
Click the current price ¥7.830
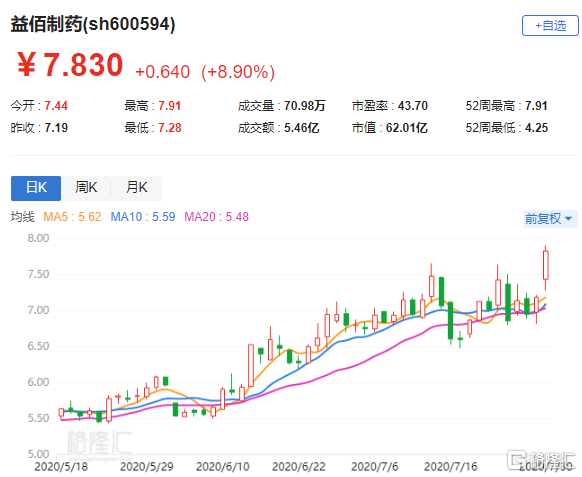pyautogui.click(x=70, y=65)
